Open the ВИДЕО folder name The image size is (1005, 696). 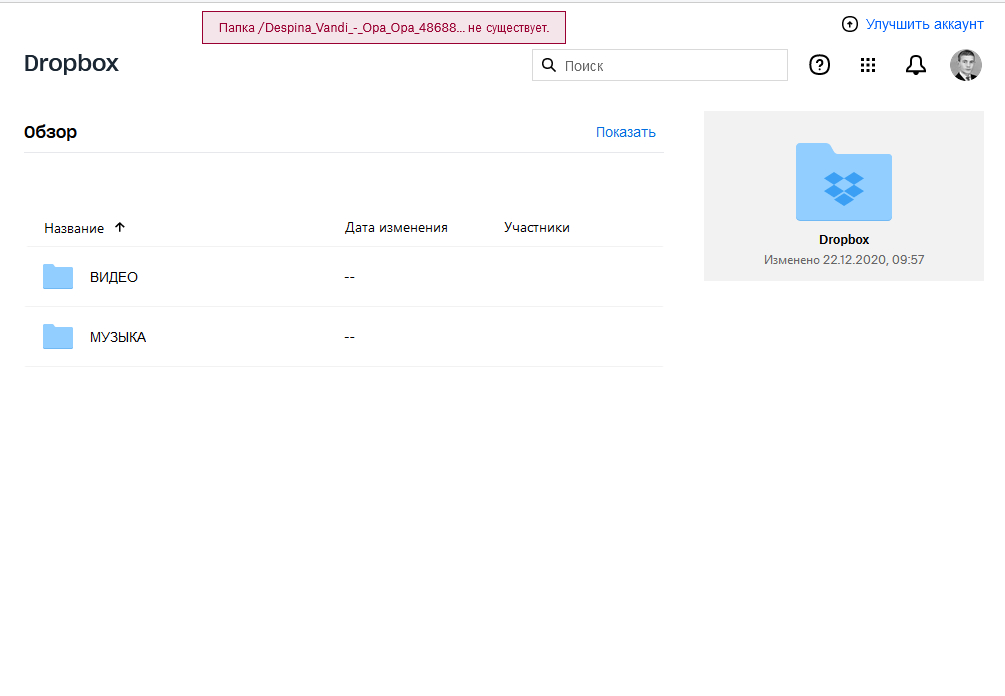[x=113, y=277]
